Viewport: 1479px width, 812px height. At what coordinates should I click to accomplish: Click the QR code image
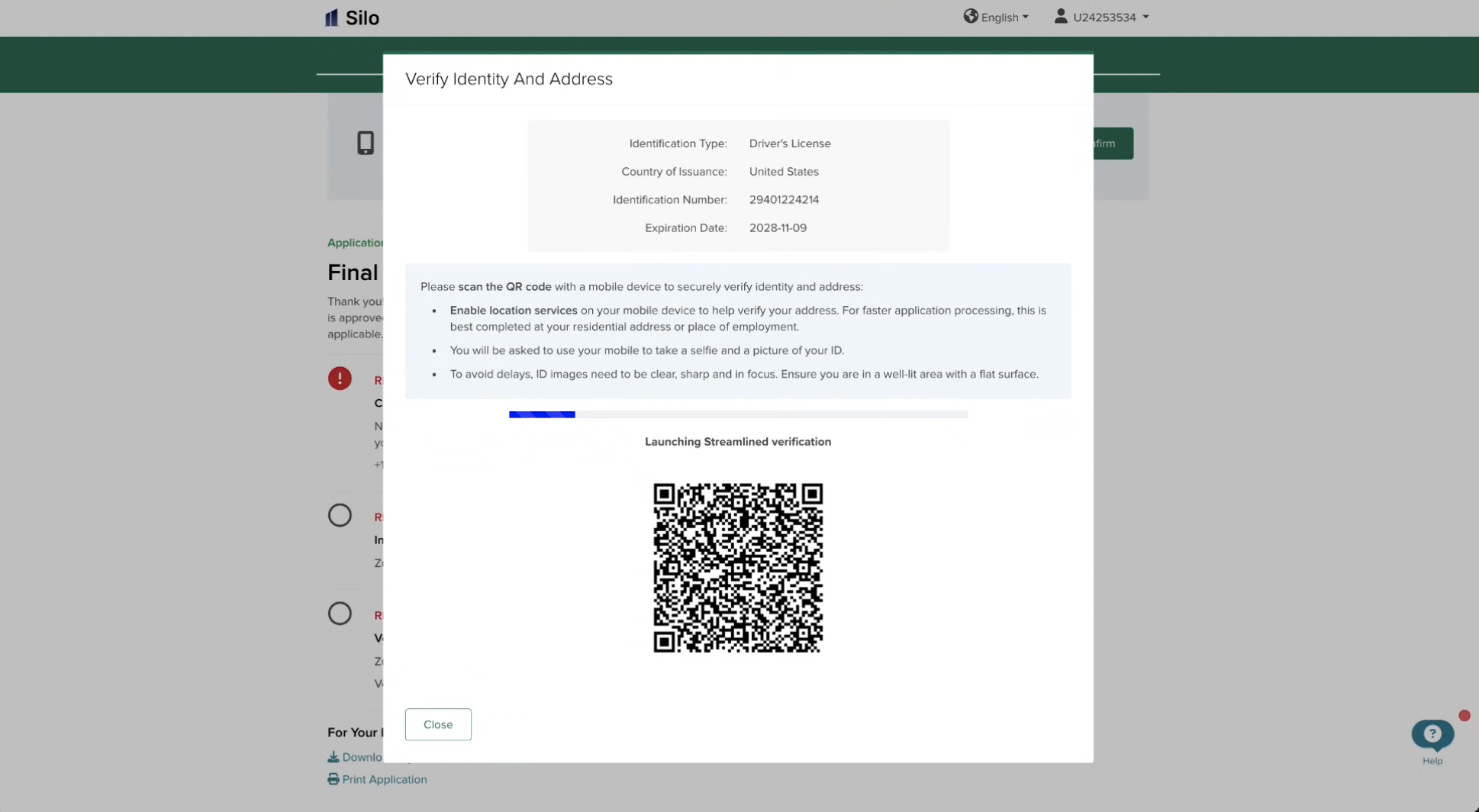(x=738, y=568)
